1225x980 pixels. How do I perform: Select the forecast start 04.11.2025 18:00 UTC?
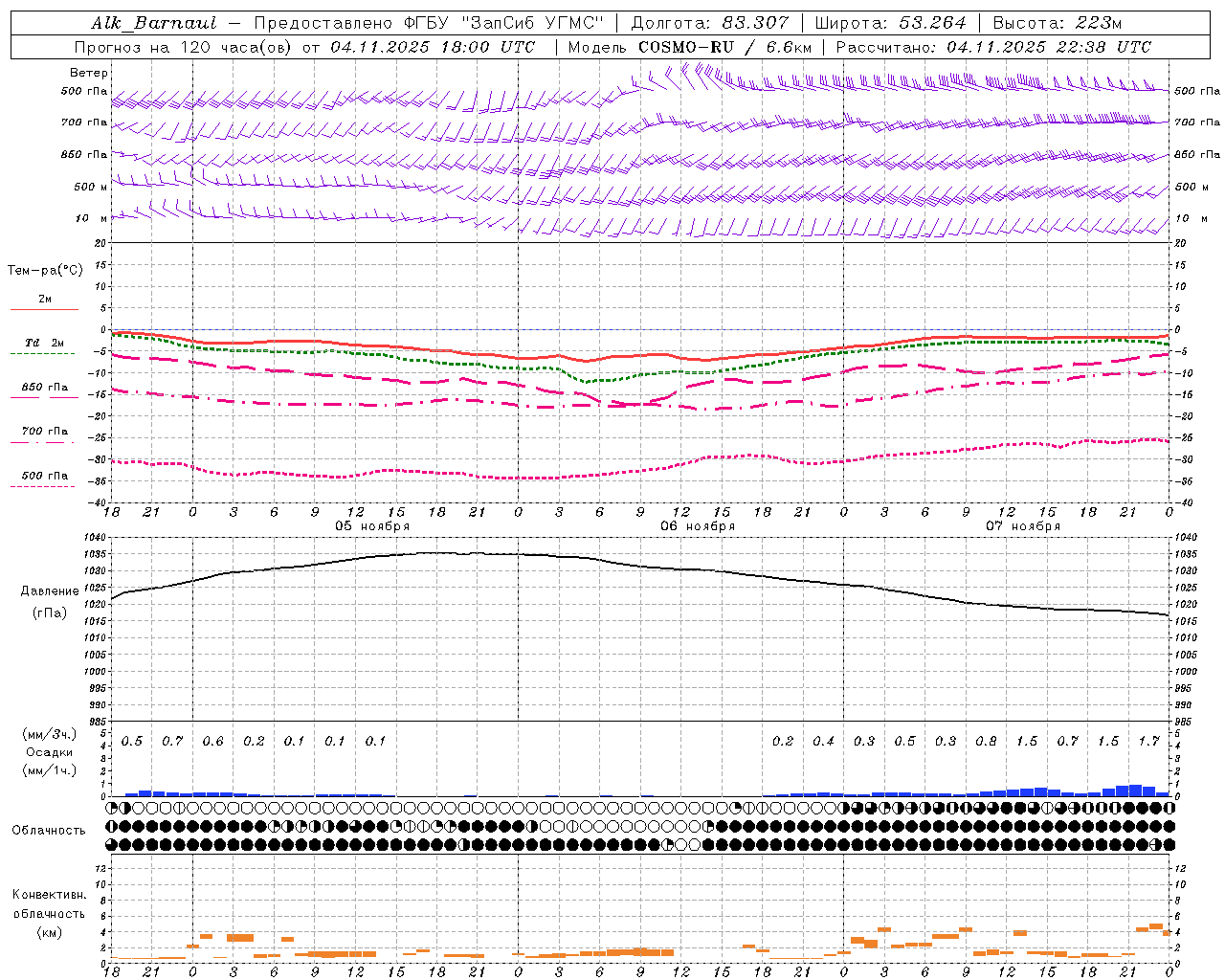[433, 47]
